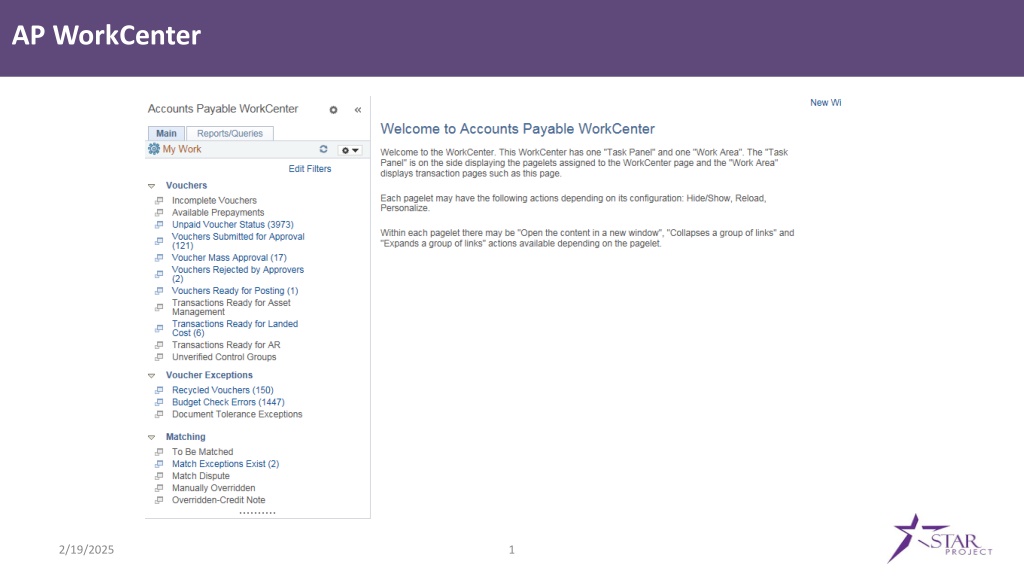Open new-window icon beside Budget Check Errors
Screen dimensions: 1024x576
tap(159, 402)
